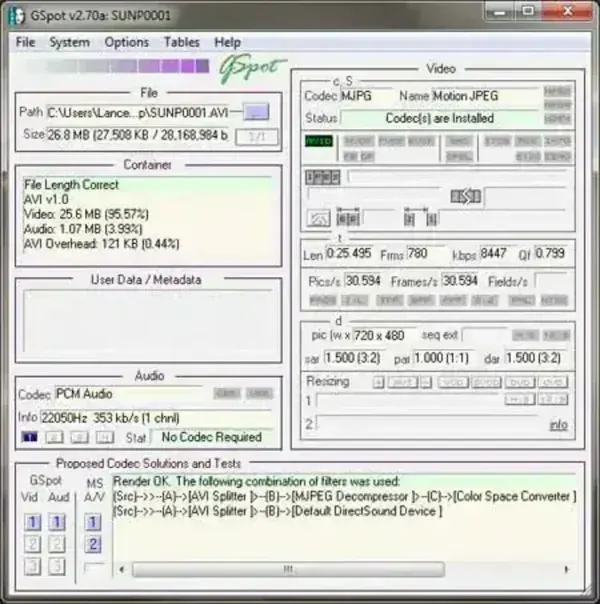Click the Frms value 780
Screen dimensions: 600x604
click(427, 253)
